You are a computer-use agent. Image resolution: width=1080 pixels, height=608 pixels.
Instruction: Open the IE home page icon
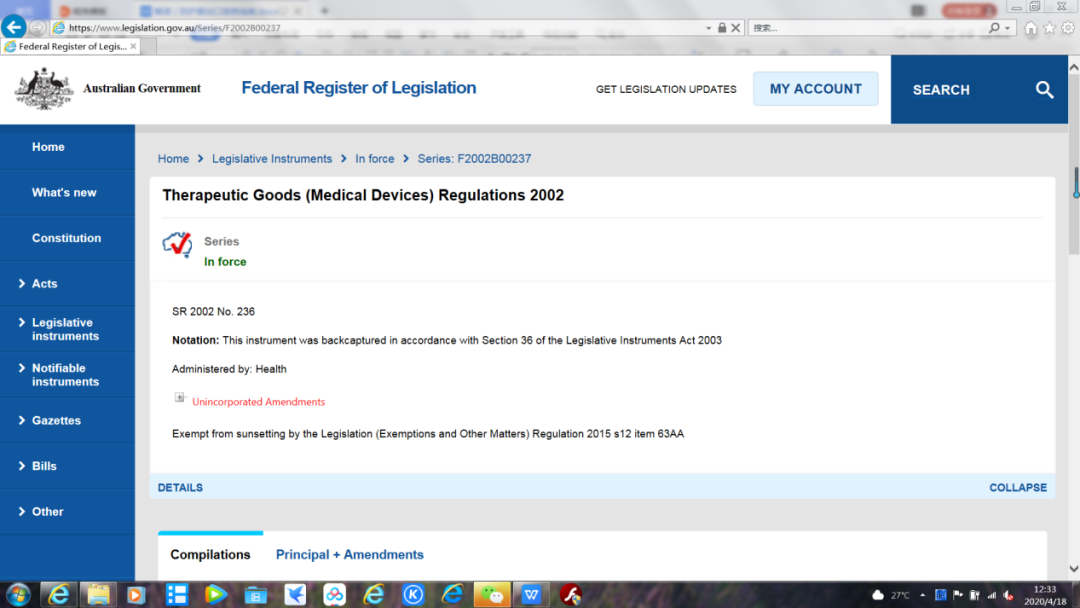point(1031,28)
